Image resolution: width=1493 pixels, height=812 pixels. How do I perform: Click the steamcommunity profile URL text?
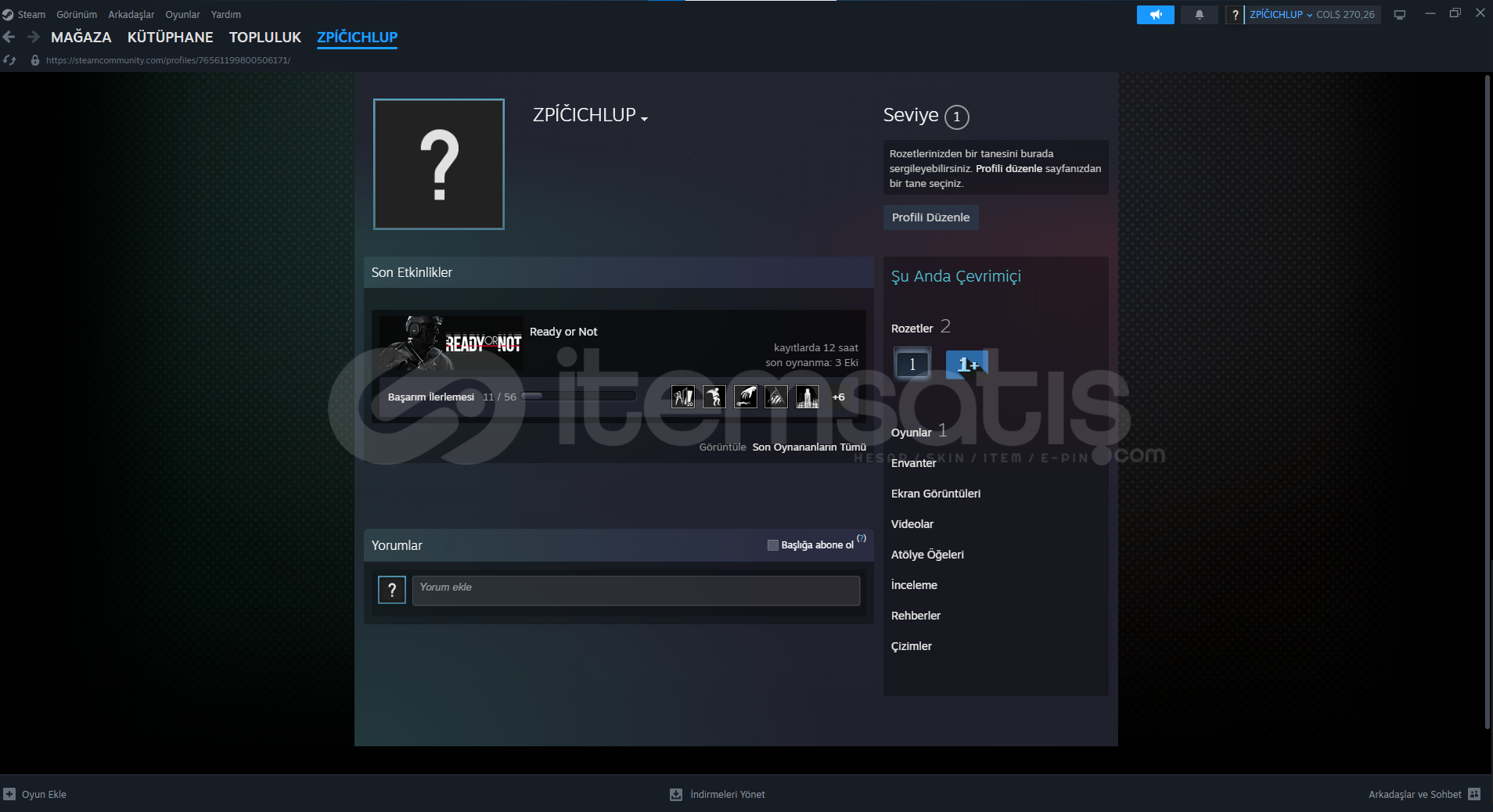(168, 60)
